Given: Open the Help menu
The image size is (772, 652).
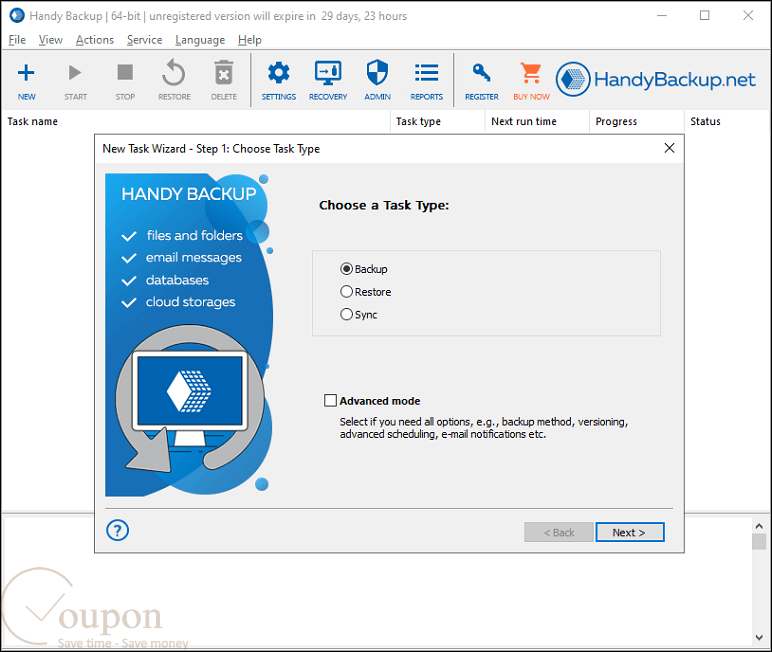Looking at the screenshot, I should coord(250,40).
